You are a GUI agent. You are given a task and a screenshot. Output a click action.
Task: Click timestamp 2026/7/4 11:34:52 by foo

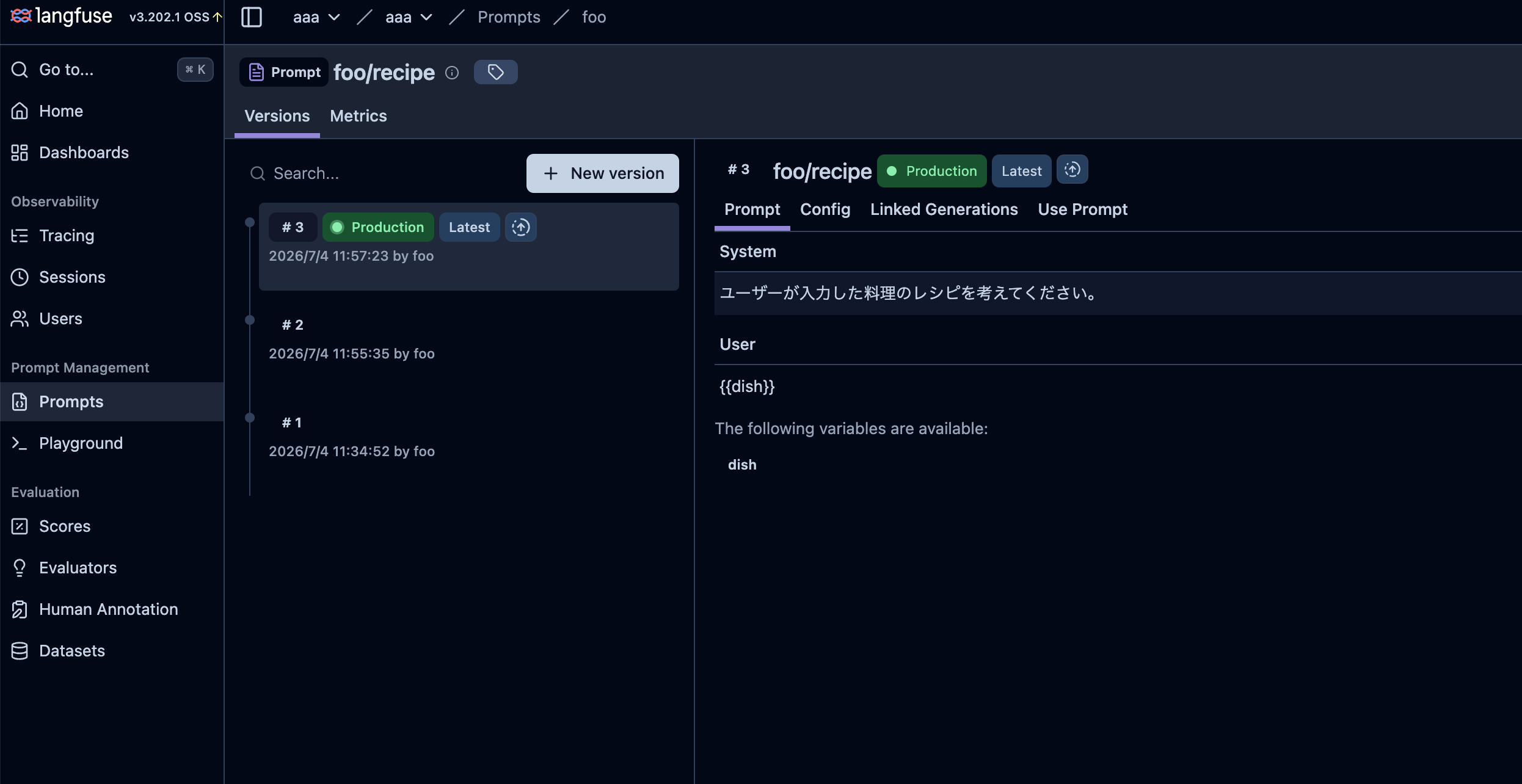coord(352,451)
